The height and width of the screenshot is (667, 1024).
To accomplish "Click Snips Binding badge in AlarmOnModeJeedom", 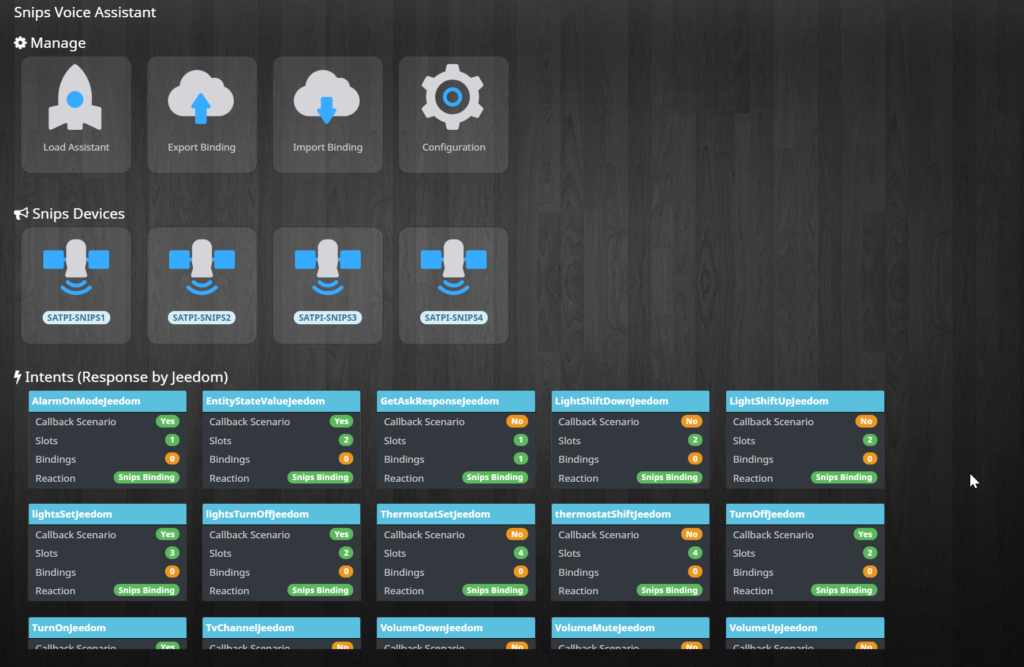I will tap(146, 478).
